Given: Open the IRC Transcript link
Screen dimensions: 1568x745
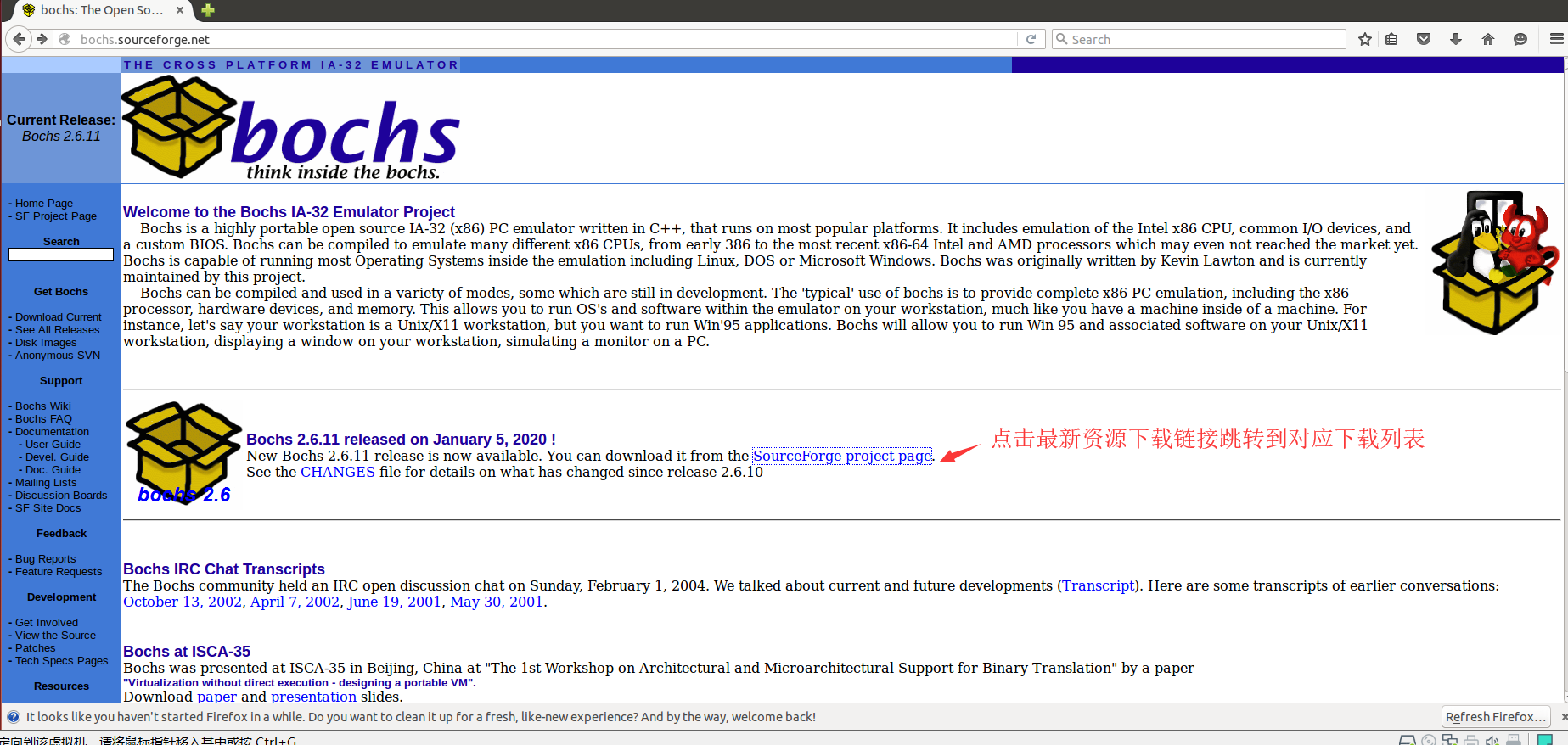Looking at the screenshot, I should tap(1099, 585).
